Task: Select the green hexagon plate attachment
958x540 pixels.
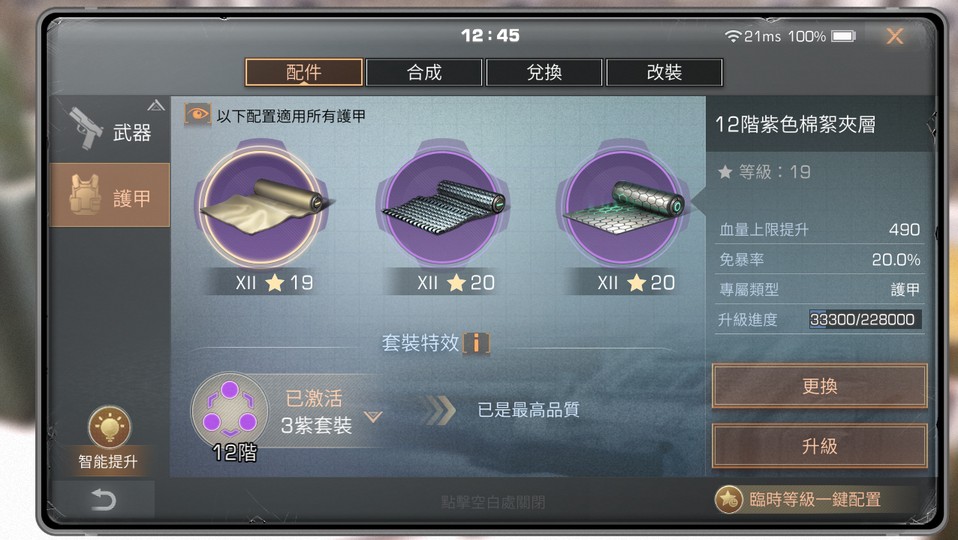Action: pos(623,206)
